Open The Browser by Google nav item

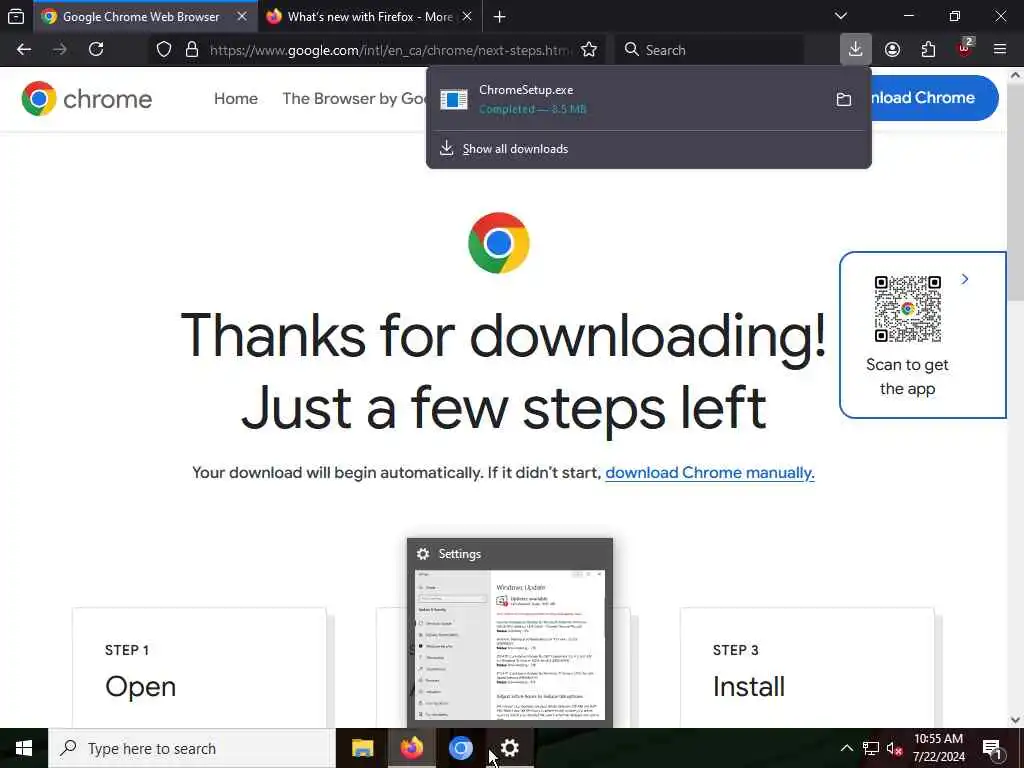click(354, 99)
